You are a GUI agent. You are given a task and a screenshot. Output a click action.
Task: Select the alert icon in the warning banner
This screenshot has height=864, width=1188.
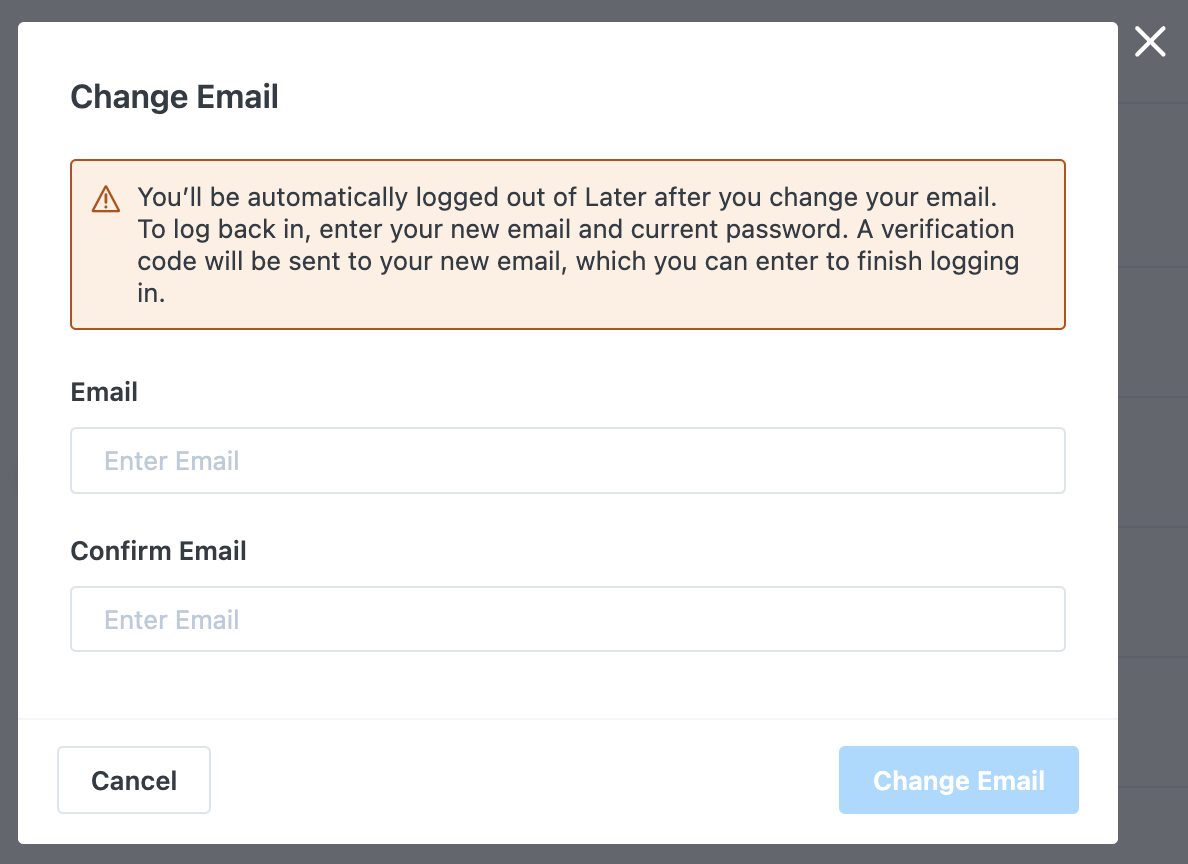[x=104, y=200]
